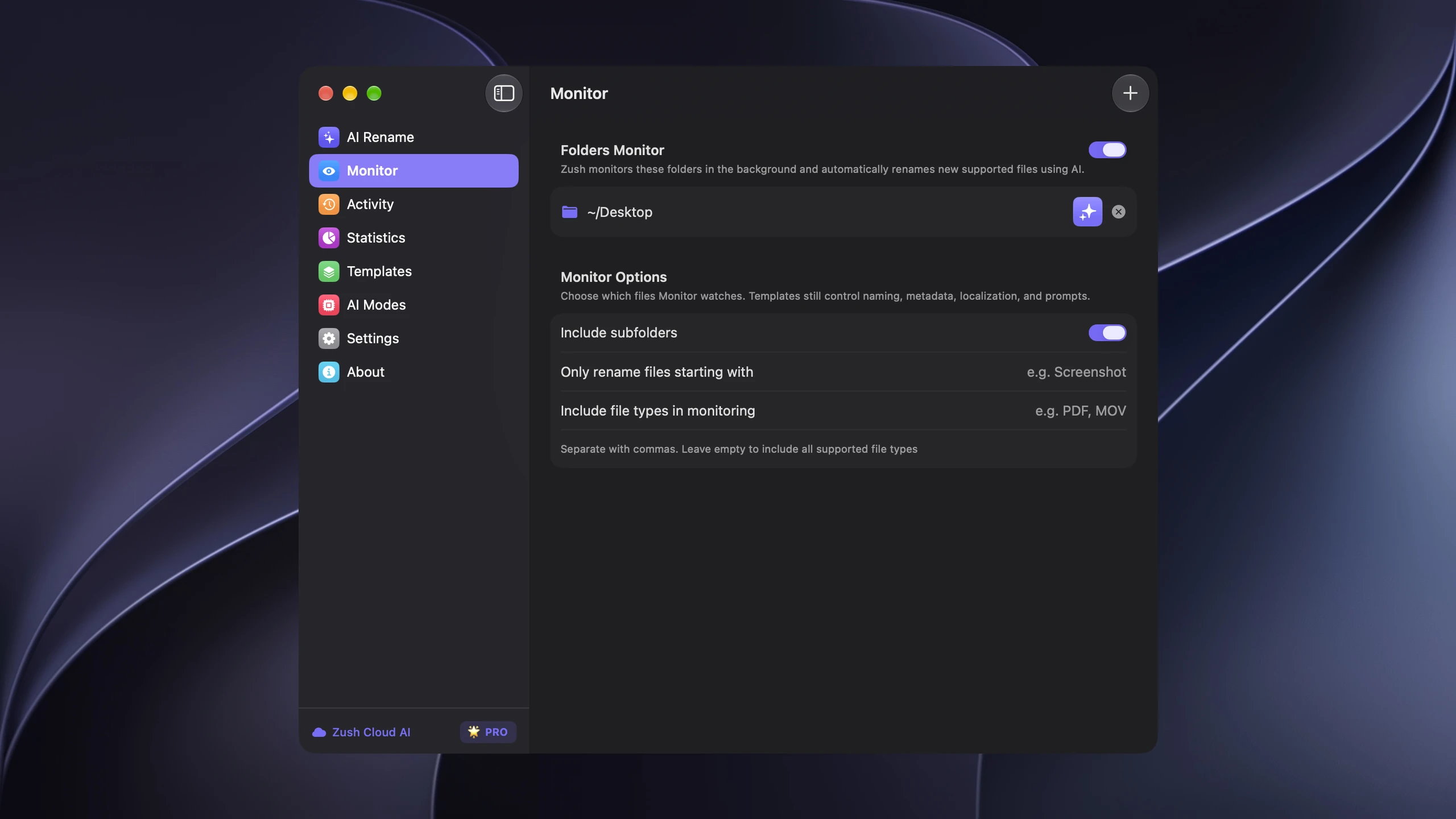Focus the 'e.g. PDF, MOV' file types field
This screenshot has width=1456, height=819.
[x=1080, y=411]
